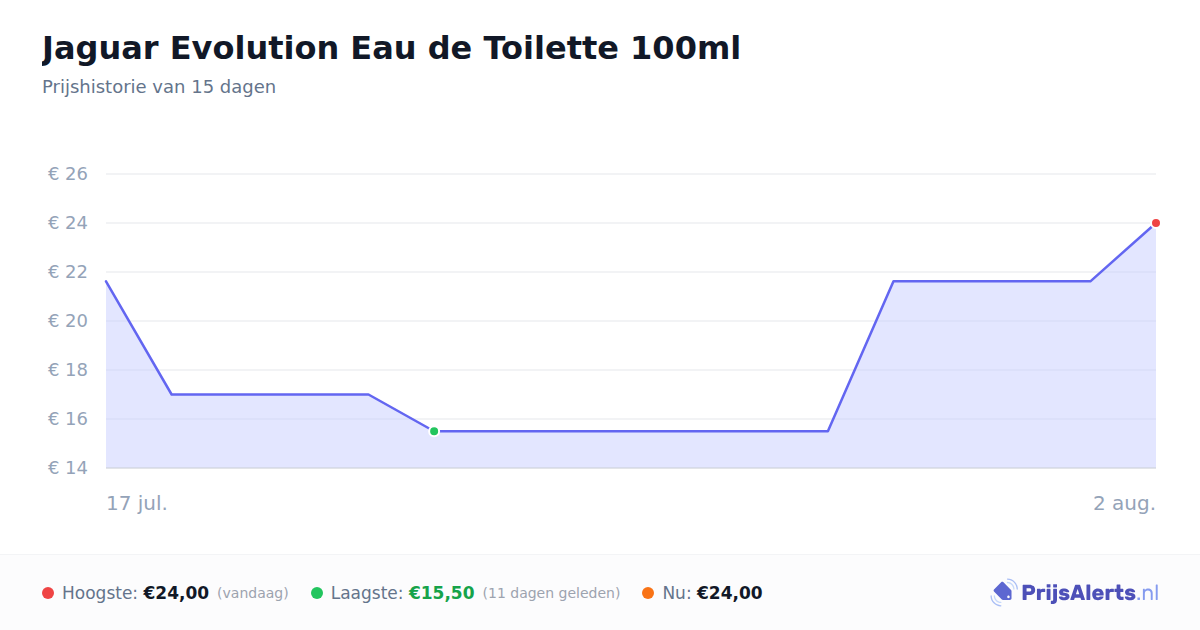1200x630 pixels.
Task: Click the green lowest-price dot on the chart
Action: click(x=434, y=431)
